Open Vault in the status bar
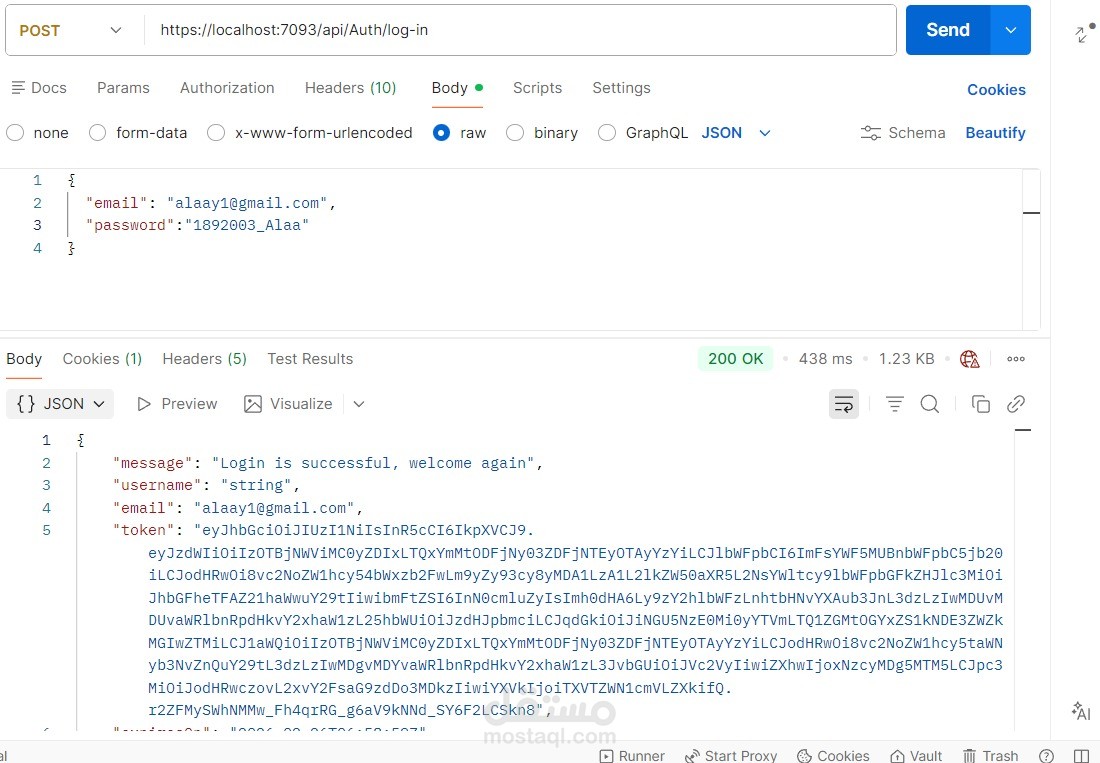 [x=916, y=755]
